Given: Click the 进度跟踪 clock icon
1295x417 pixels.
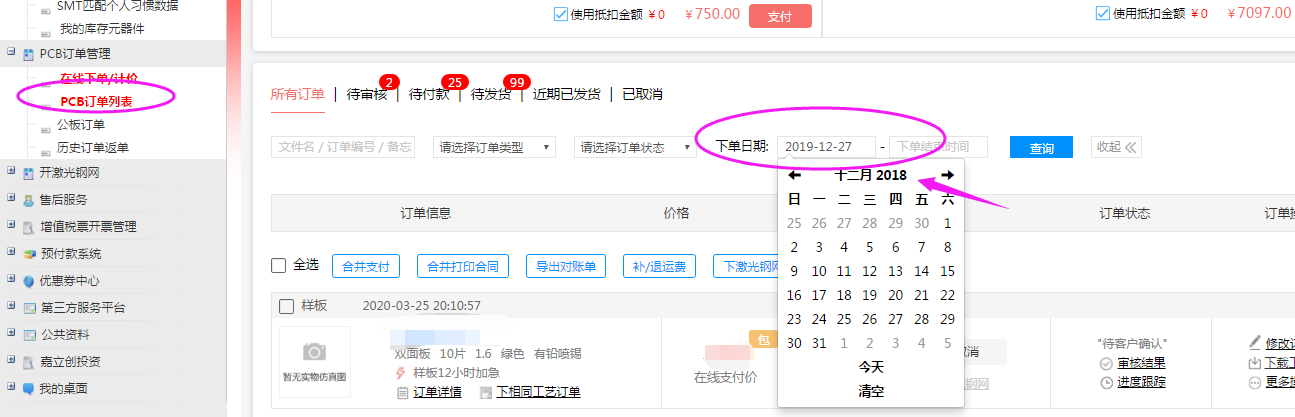Looking at the screenshot, I should tap(1106, 382).
